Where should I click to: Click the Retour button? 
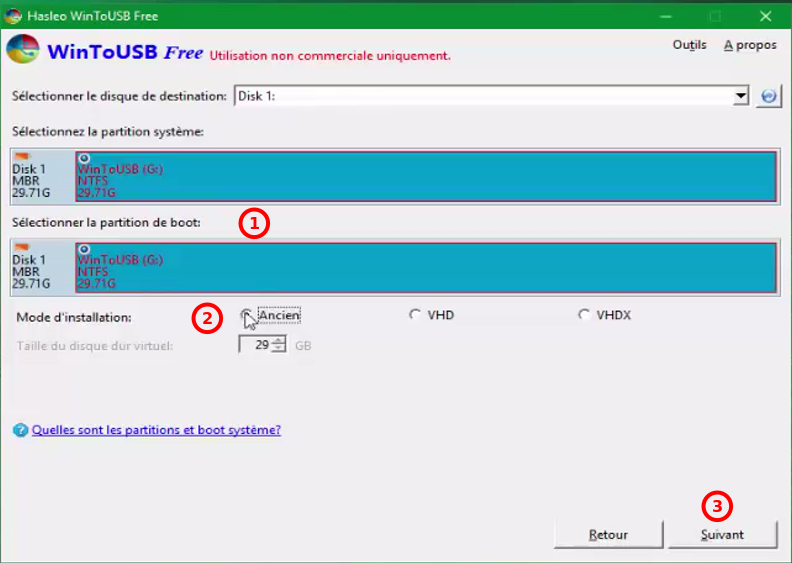coord(608,535)
